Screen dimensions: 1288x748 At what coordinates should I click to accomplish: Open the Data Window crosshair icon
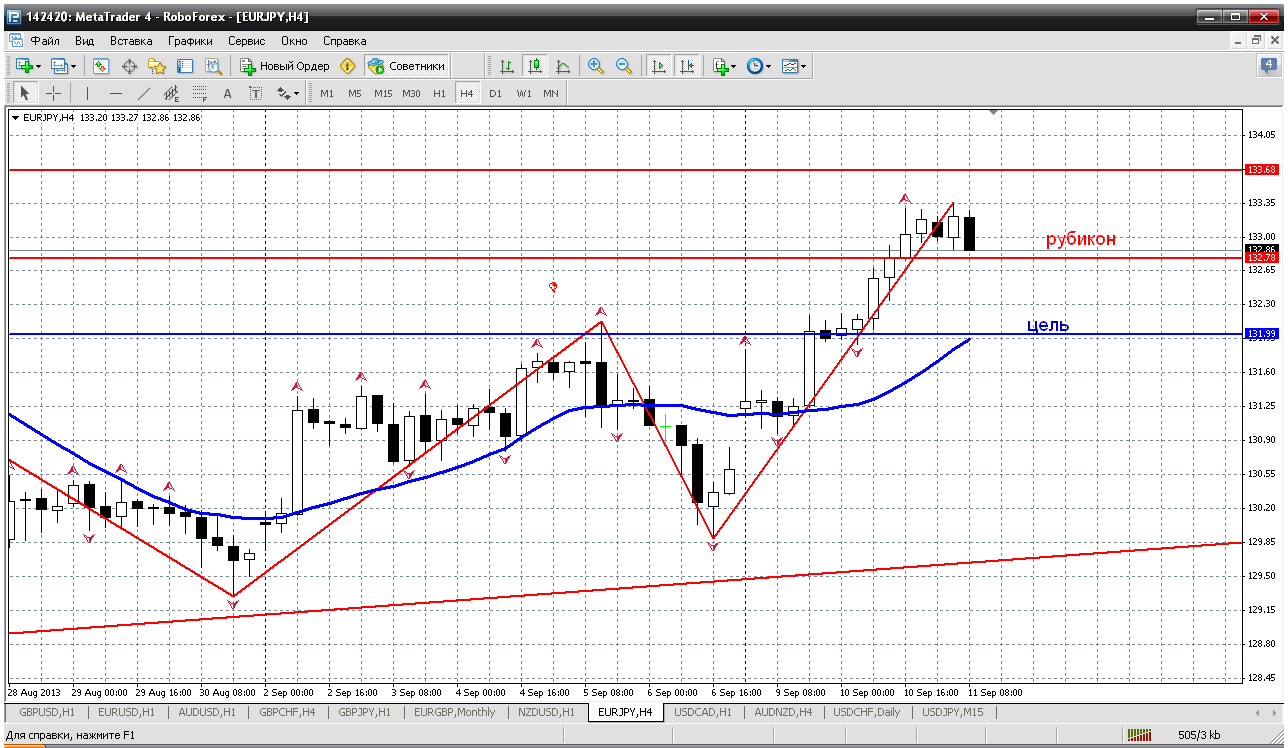tap(129, 66)
